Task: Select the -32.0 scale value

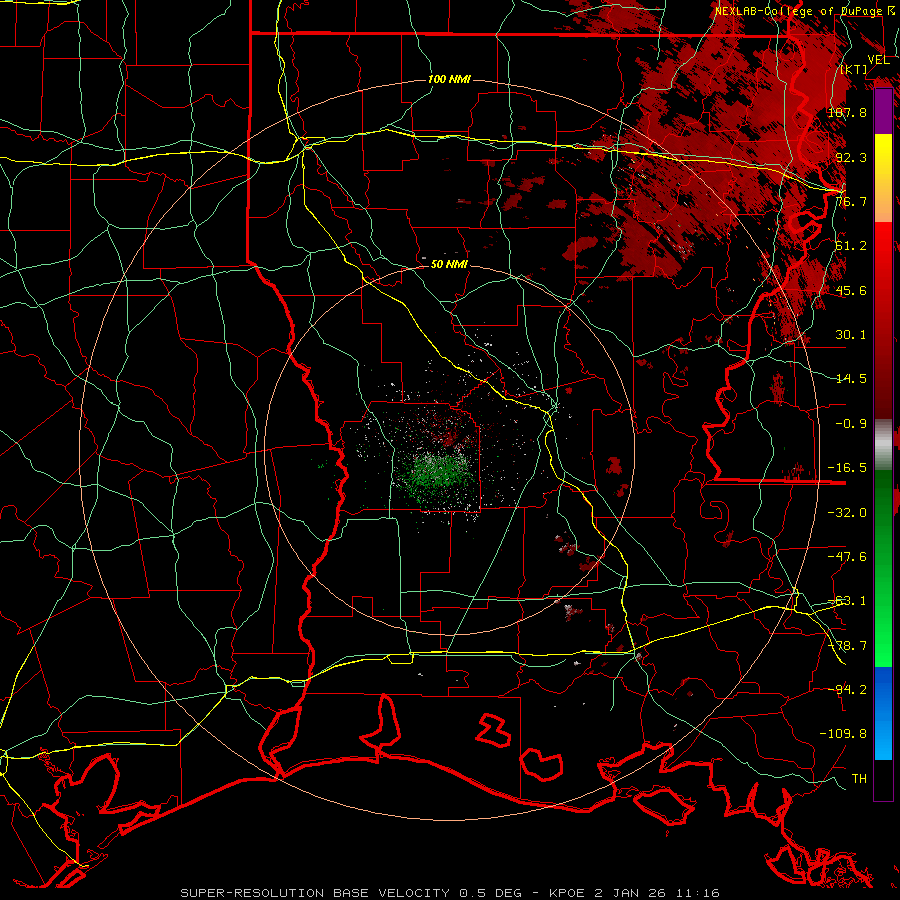Action: 847,512
